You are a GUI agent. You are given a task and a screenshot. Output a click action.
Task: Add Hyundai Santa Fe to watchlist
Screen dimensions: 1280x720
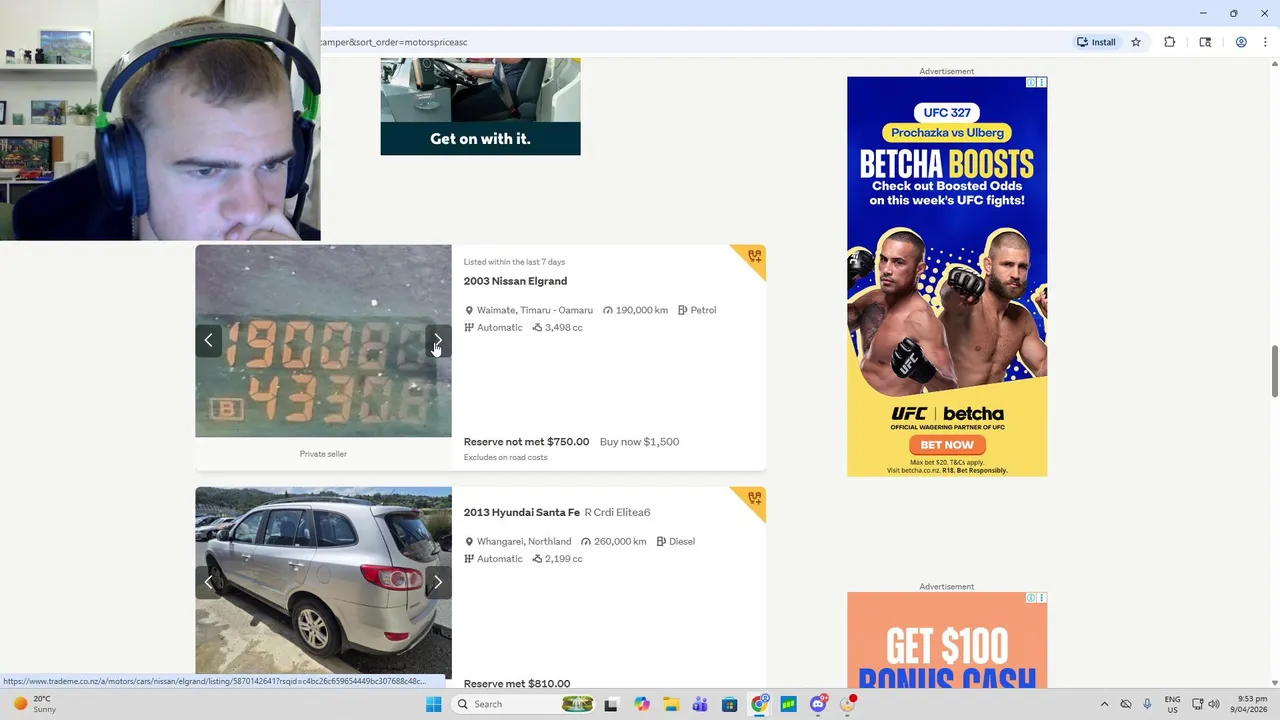(x=754, y=499)
